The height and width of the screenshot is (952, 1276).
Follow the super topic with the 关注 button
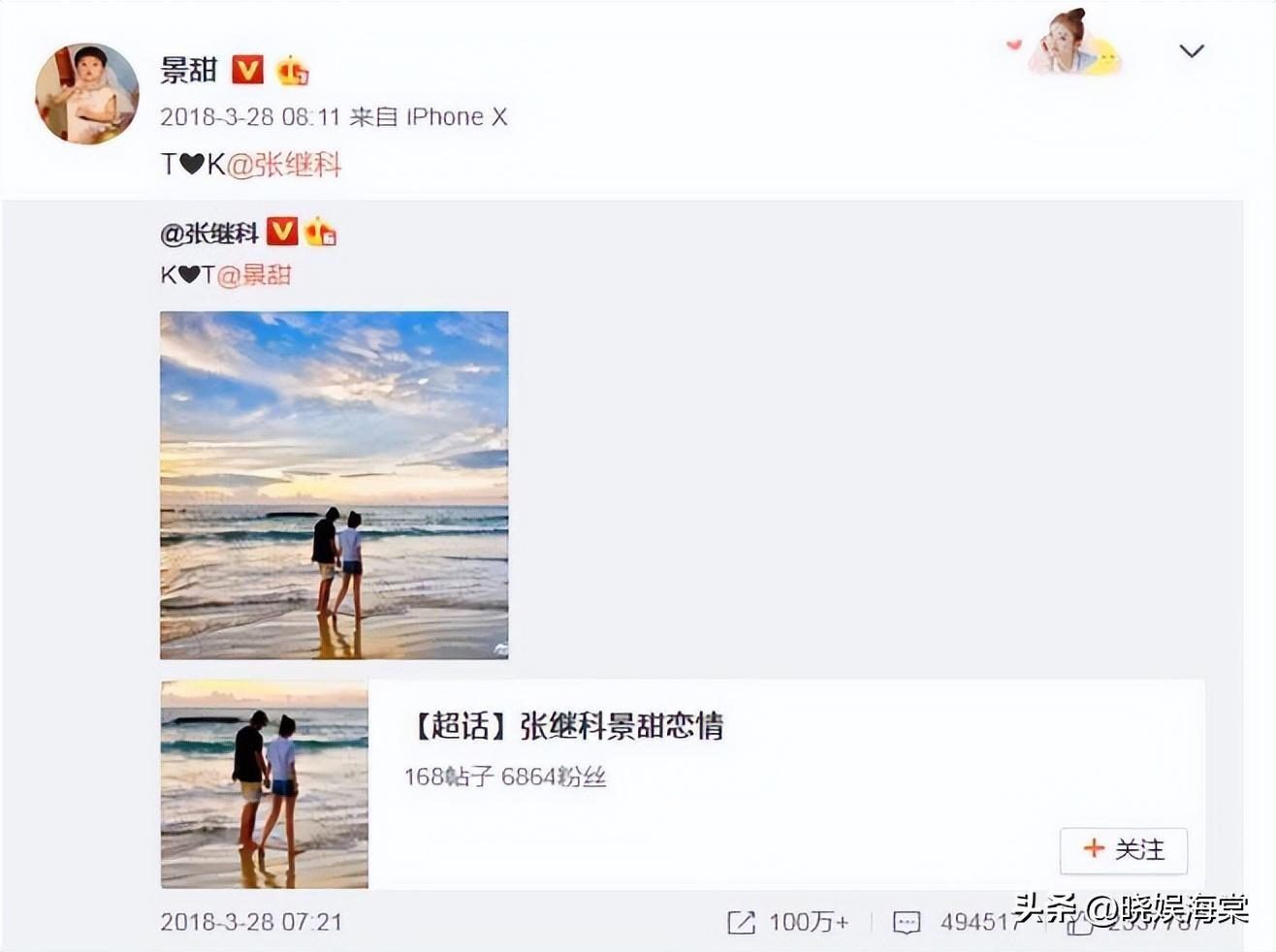point(1124,849)
